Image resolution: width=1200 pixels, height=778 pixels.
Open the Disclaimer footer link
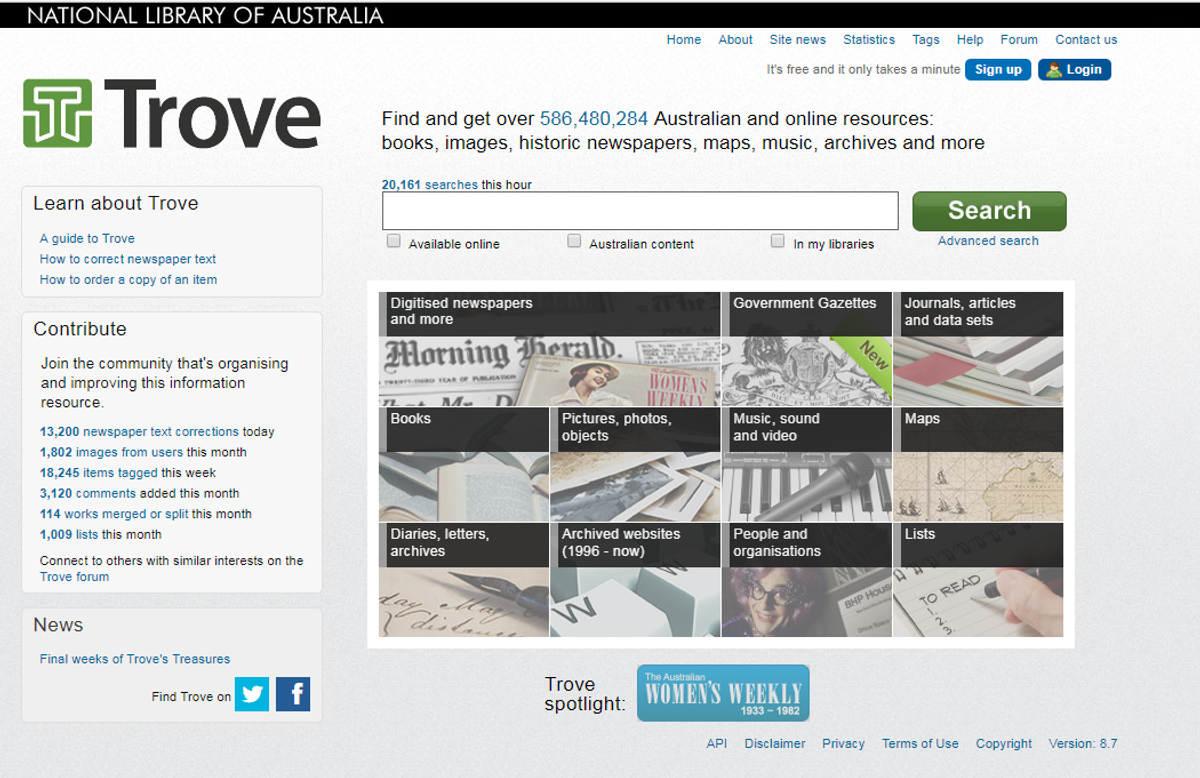pos(775,743)
